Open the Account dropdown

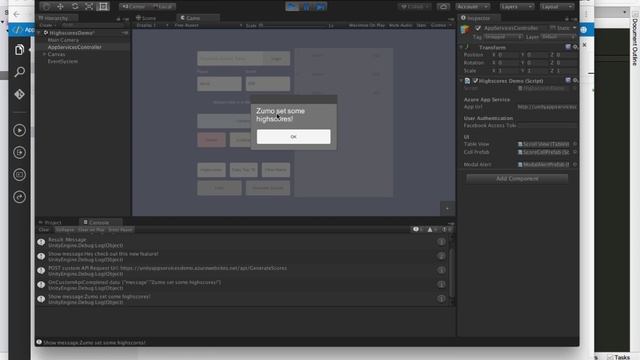[x=473, y=7]
